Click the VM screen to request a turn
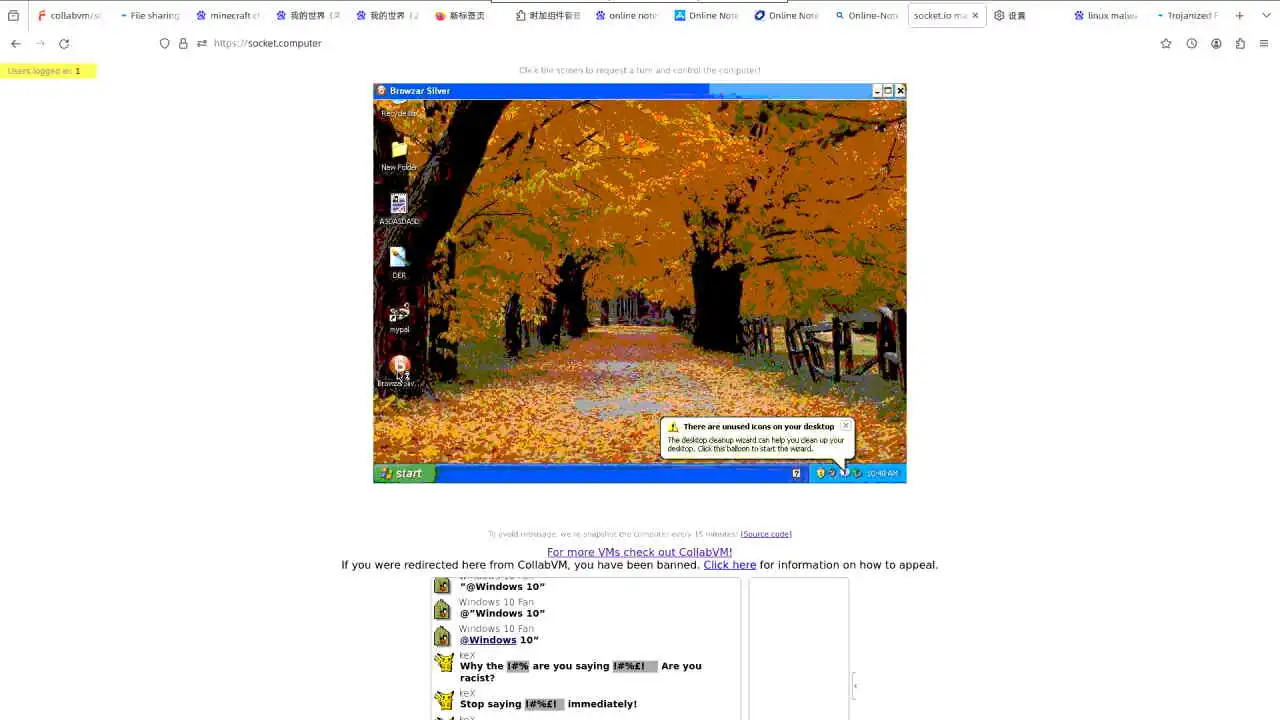The width and height of the screenshot is (1280, 720). (640, 283)
